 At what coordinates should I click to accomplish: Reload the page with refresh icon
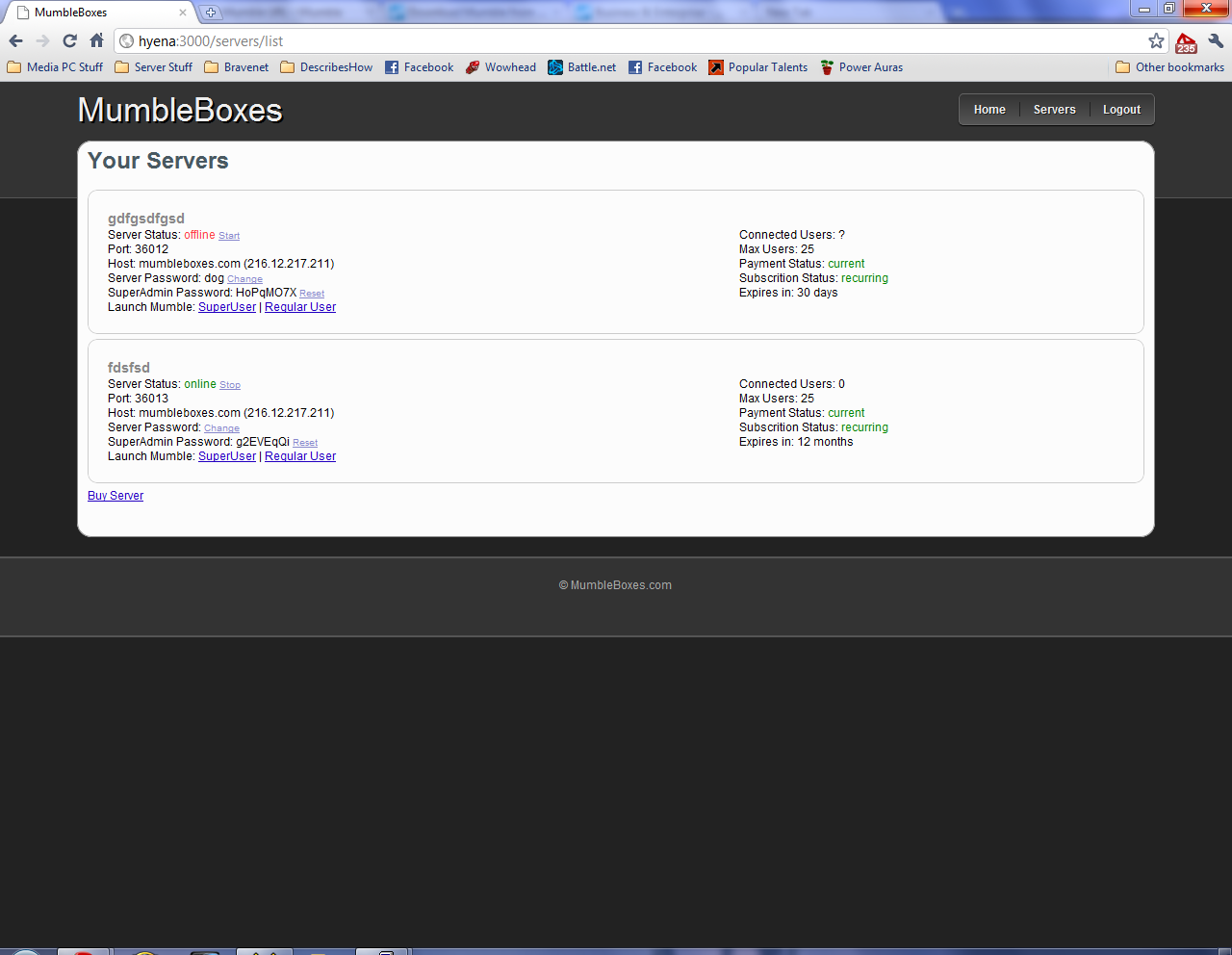69,40
